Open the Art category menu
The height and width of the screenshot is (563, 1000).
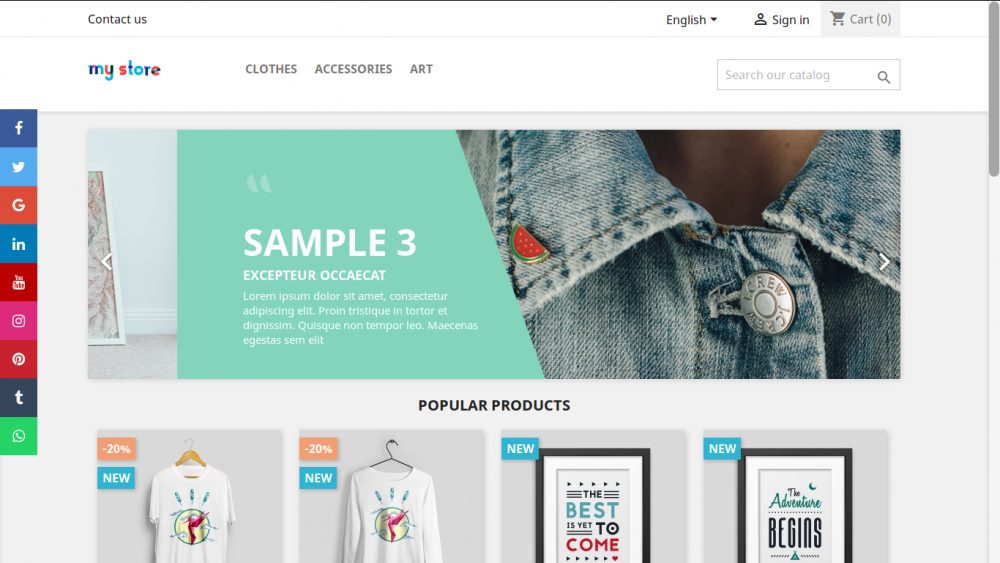(x=421, y=69)
